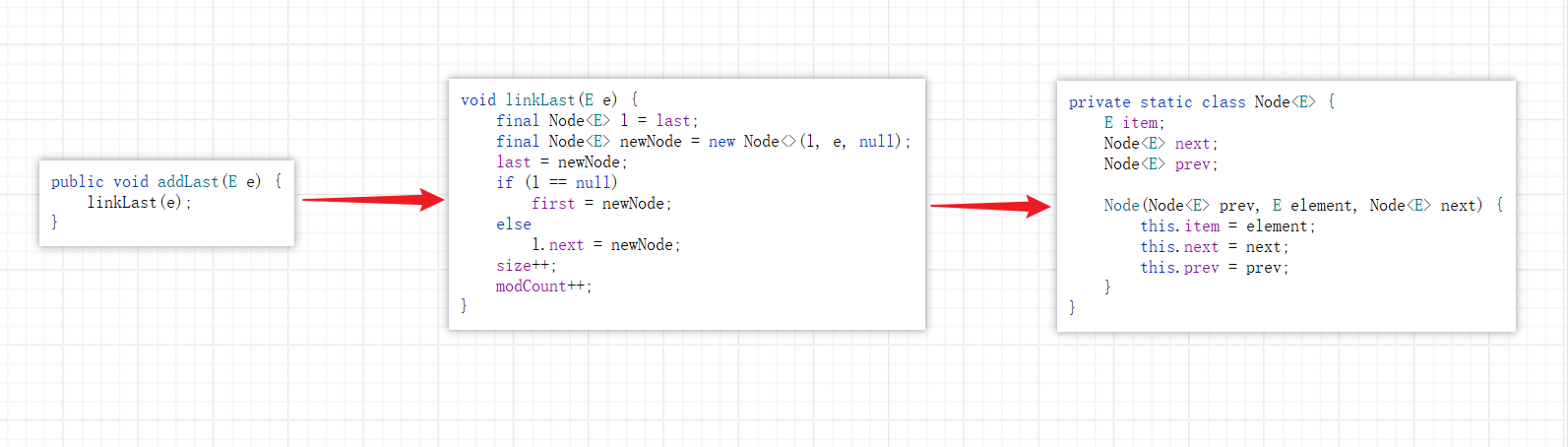The width and height of the screenshot is (1568, 447).
Task: Click the 'final Node<E> l = last;' line
Action: point(597,120)
